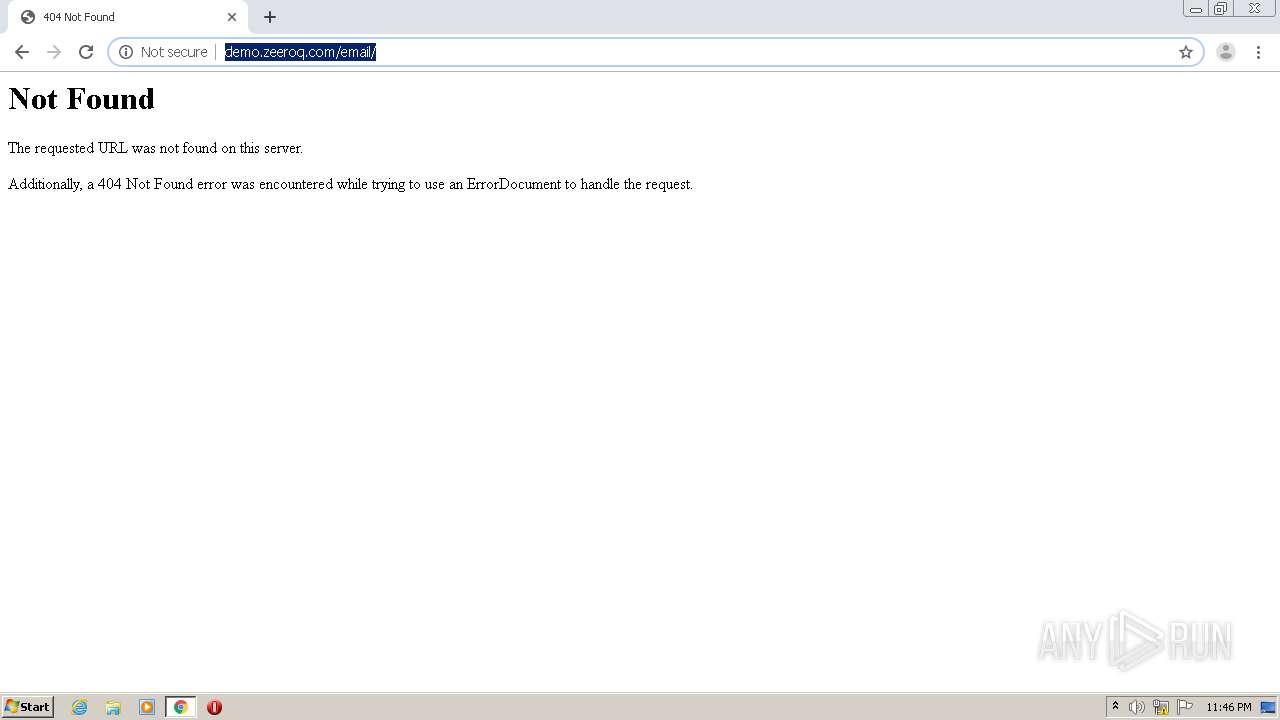Click the "Not Found" heading
This screenshot has width=1280, height=720.
(81, 99)
